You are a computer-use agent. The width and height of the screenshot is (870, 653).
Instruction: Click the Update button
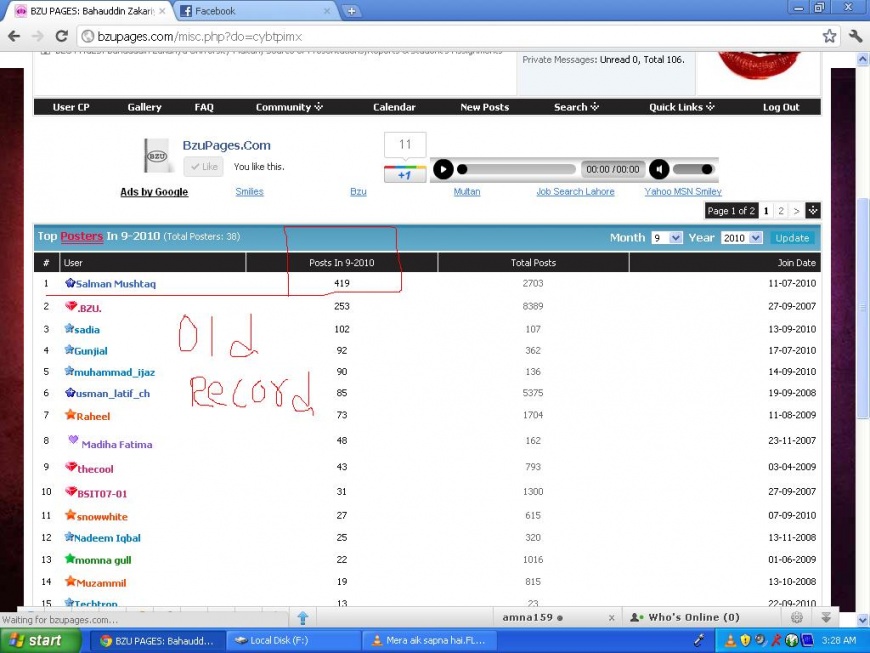792,238
